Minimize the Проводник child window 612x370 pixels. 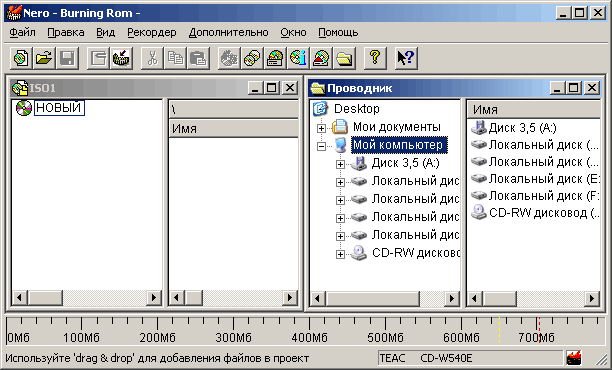click(557, 88)
